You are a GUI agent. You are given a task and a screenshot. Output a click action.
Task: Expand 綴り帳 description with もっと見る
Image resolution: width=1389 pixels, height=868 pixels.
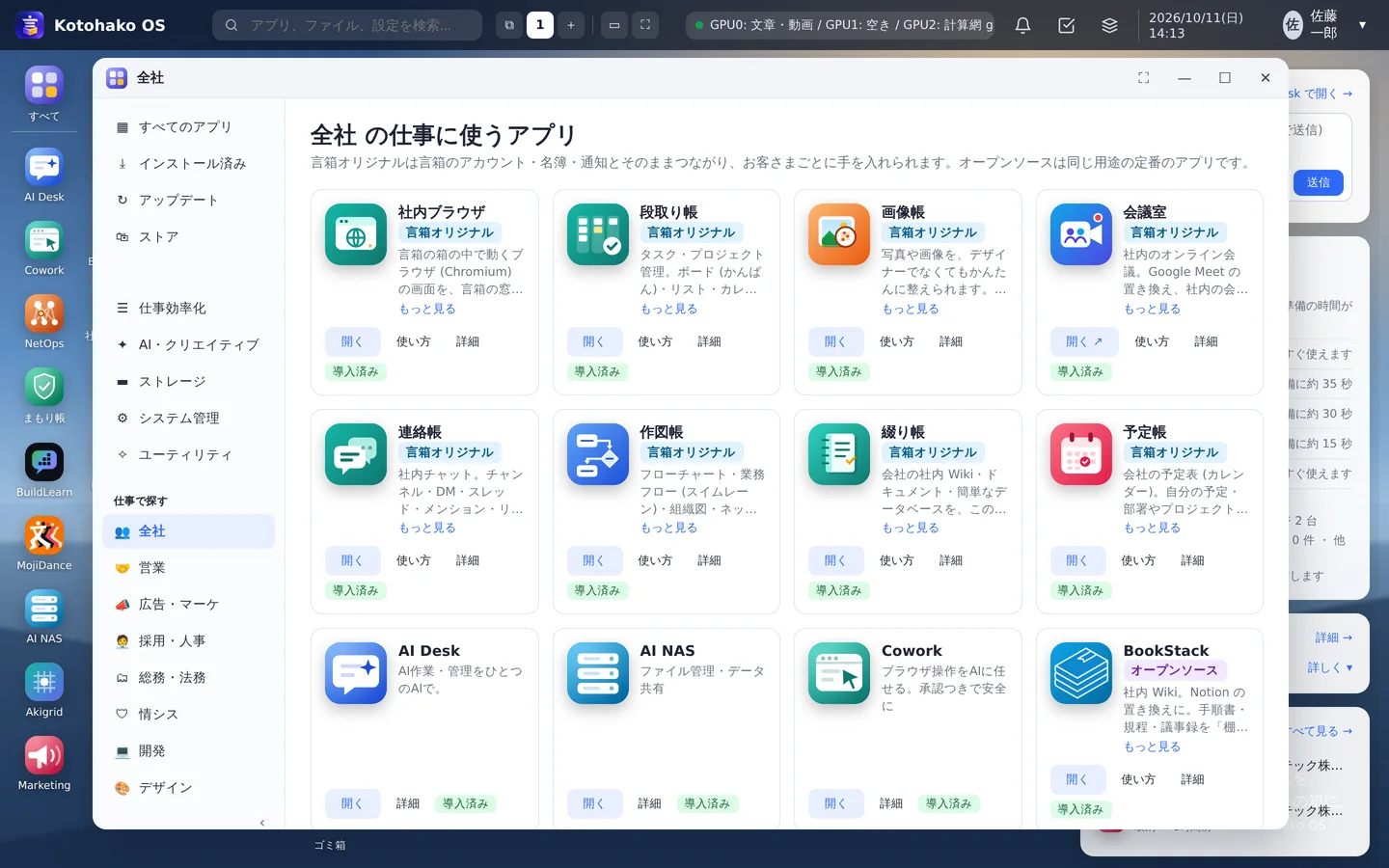click(x=911, y=528)
